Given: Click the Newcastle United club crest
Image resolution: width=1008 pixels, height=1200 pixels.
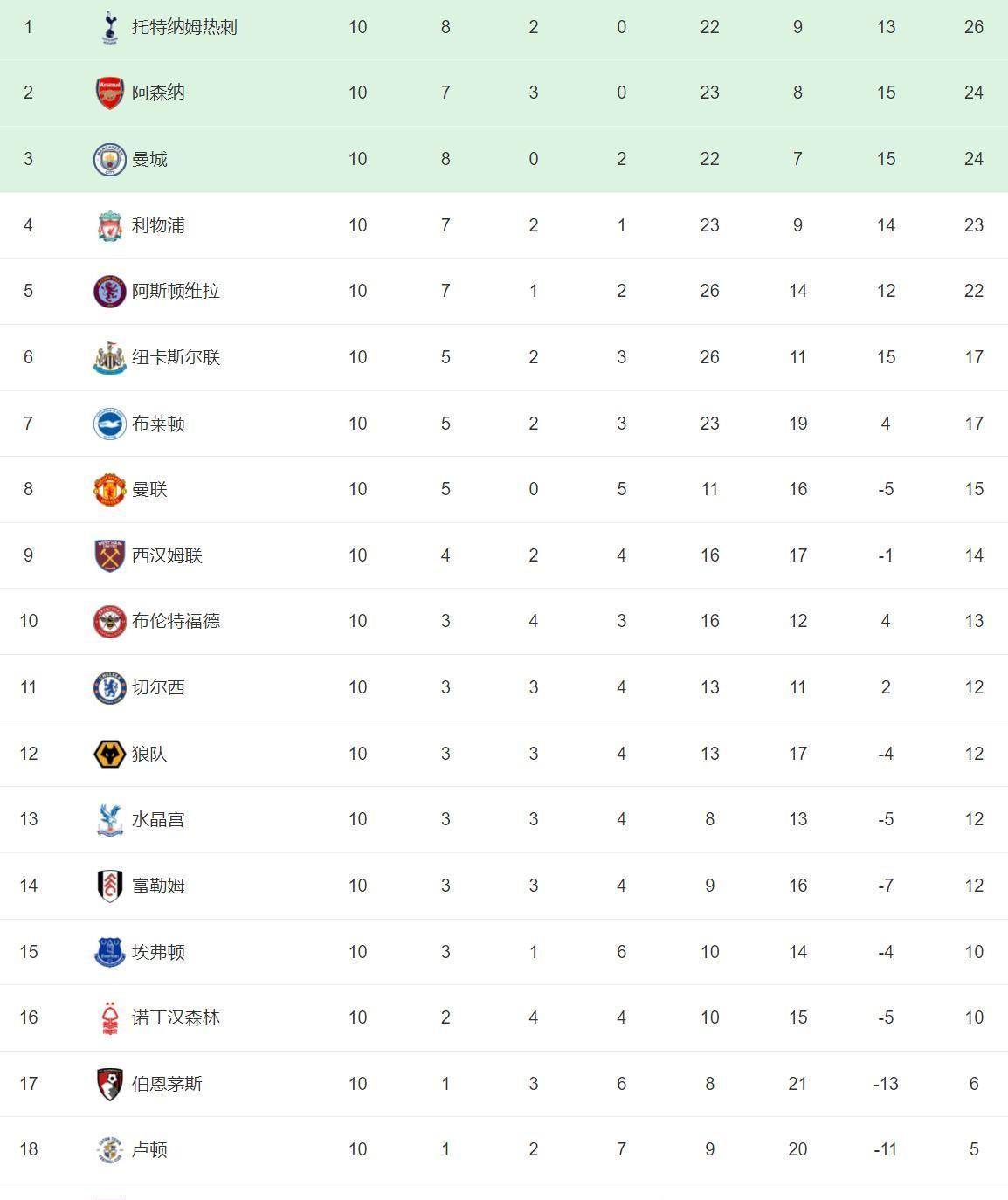Looking at the screenshot, I should click(109, 357).
